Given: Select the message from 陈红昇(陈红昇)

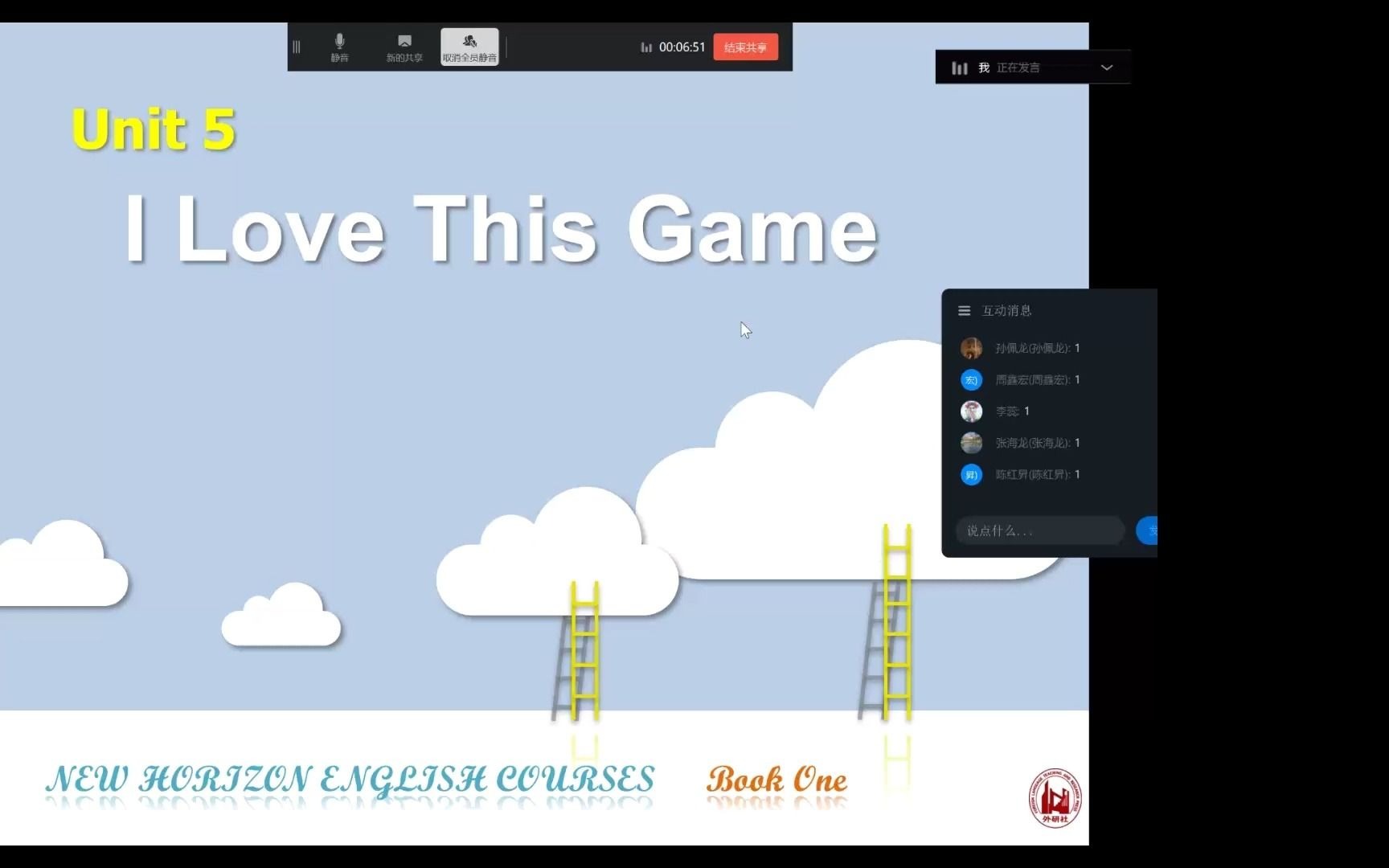Looking at the screenshot, I should [x=1038, y=474].
